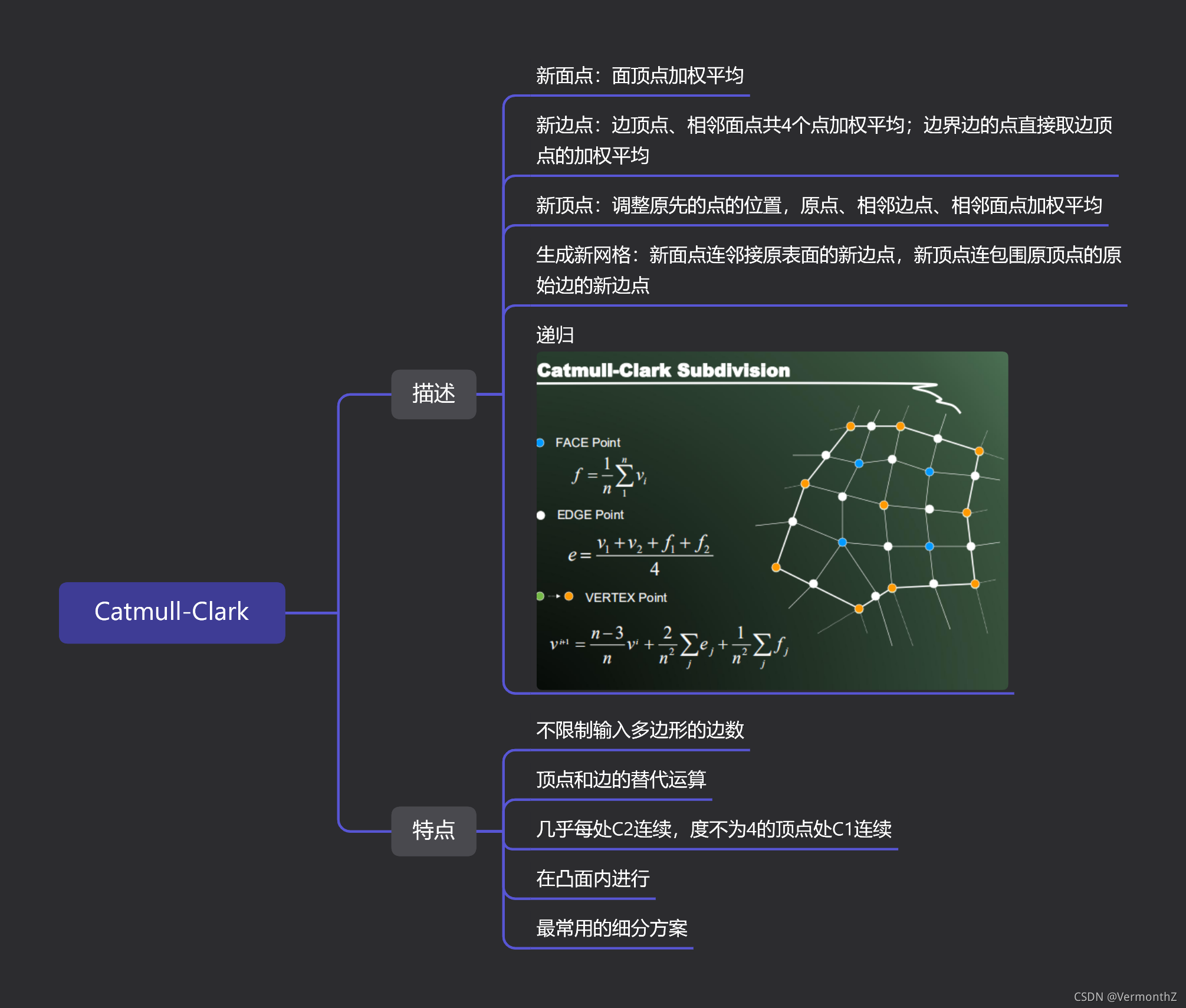Image resolution: width=1186 pixels, height=1008 pixels.
Task: Click the topic starting with 生成新网格
Action: [828, 270]
